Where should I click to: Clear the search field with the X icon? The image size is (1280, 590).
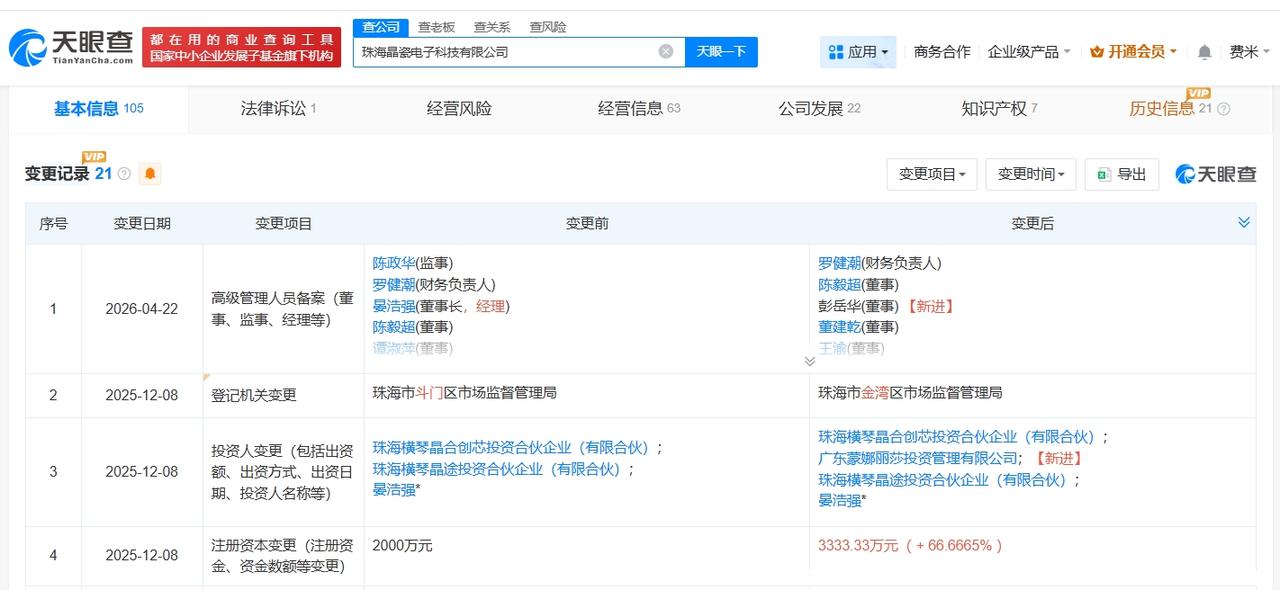[x=666, y=52]
